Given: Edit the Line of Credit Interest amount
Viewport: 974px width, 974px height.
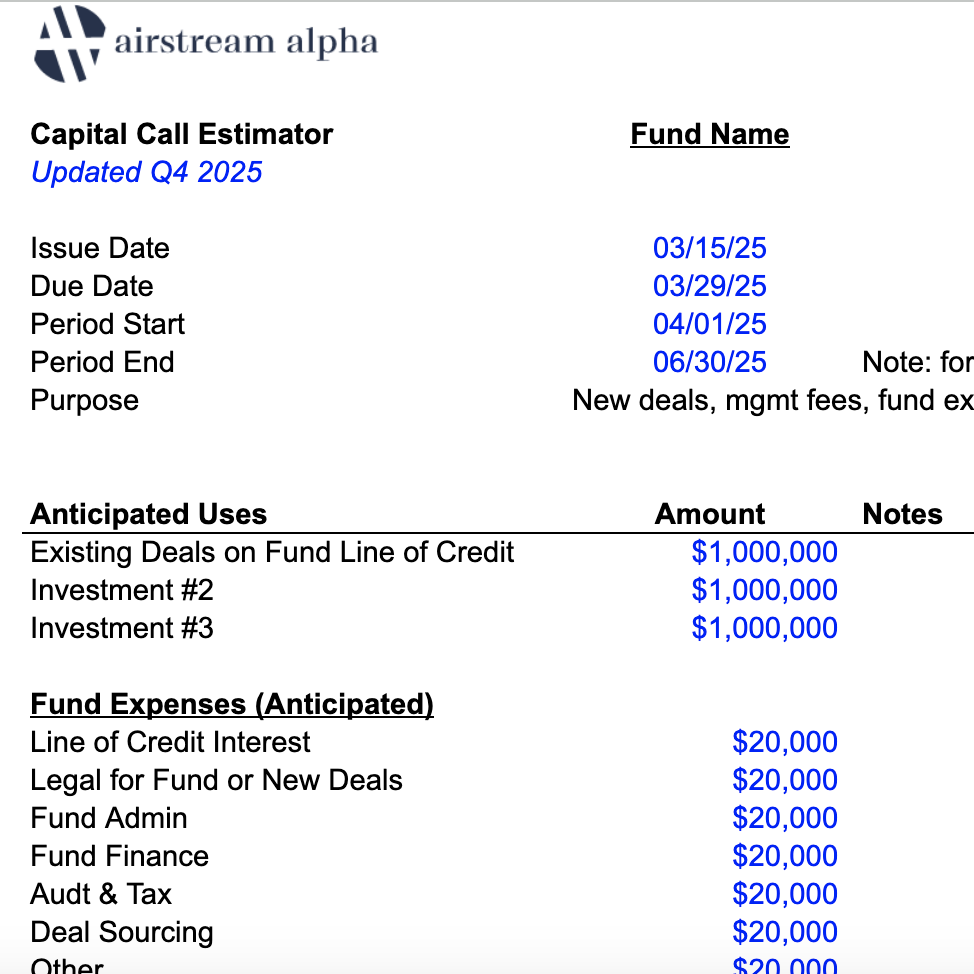Looking at the screenshot, I should point(784,742).
